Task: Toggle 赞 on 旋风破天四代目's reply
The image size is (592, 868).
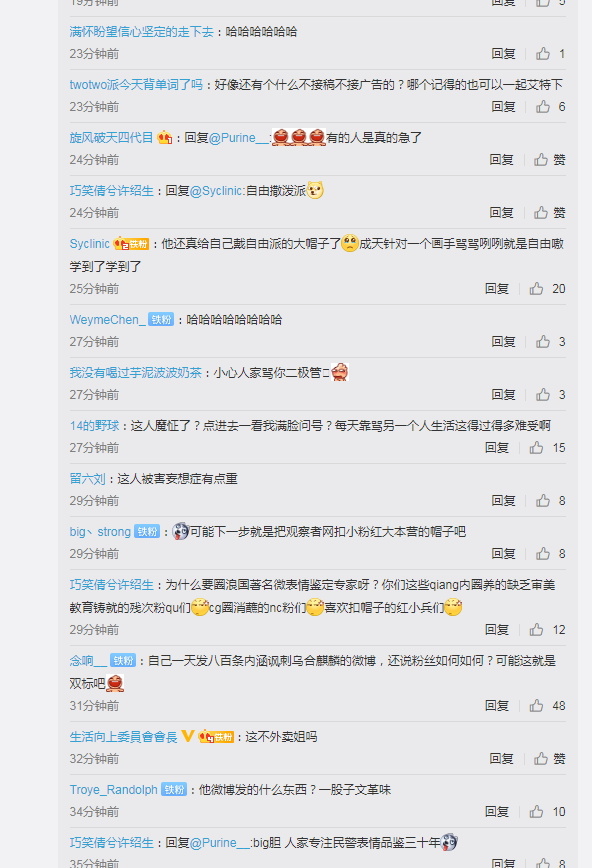Action: pyautogui.click(x=550, y=159)
